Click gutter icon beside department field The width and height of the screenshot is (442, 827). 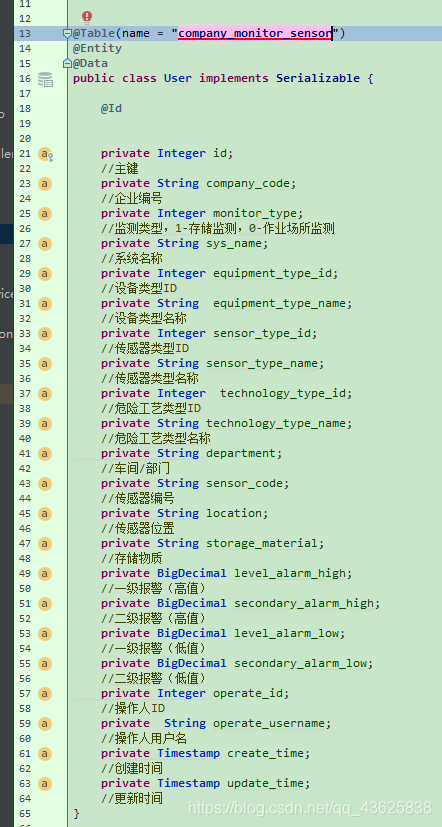tap(45, 454)
